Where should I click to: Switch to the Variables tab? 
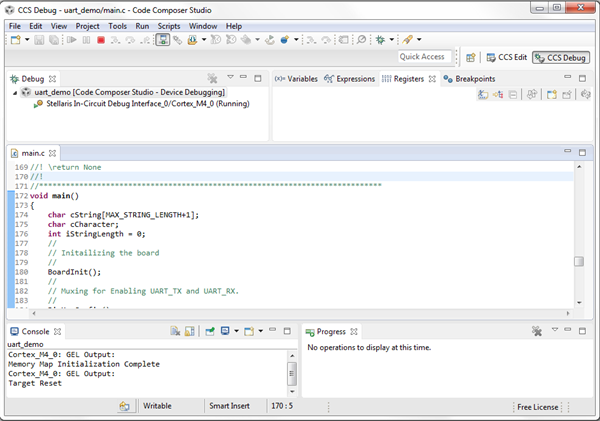coord(296,79)
